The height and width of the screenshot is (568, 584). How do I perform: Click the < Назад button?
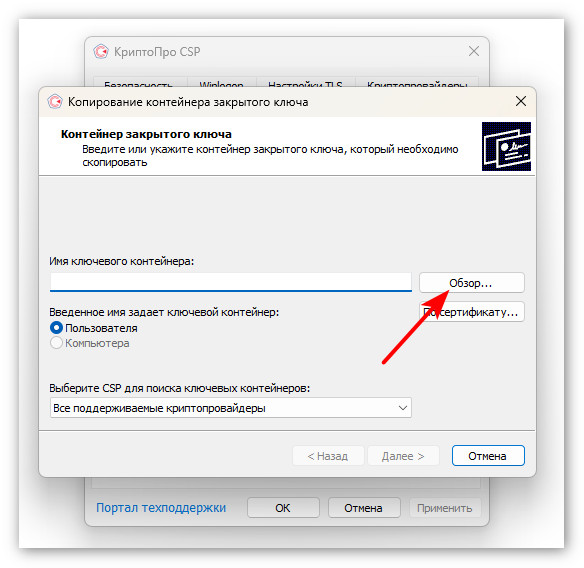[x=328, y=456]
